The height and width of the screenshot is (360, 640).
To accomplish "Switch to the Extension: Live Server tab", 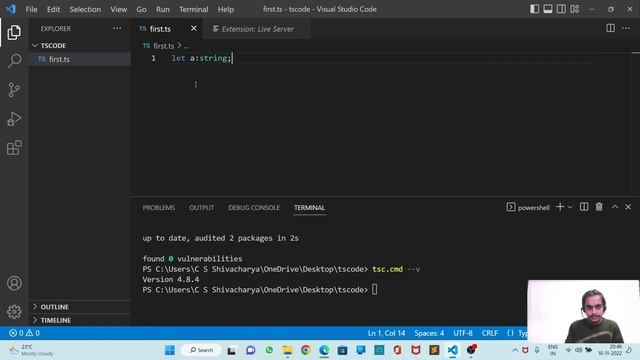I will [x=257, y=29].
